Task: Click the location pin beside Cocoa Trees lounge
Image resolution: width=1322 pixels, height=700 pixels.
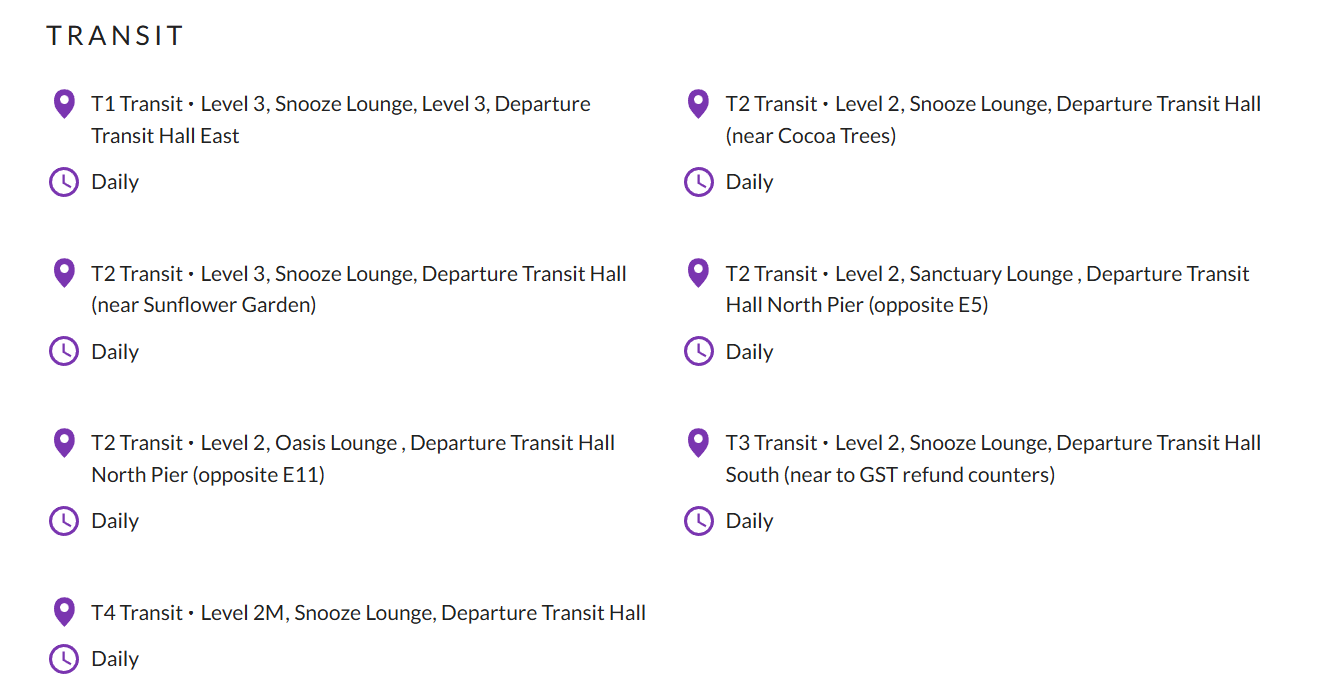Action: pyautogui.click(x=698, y=104)
